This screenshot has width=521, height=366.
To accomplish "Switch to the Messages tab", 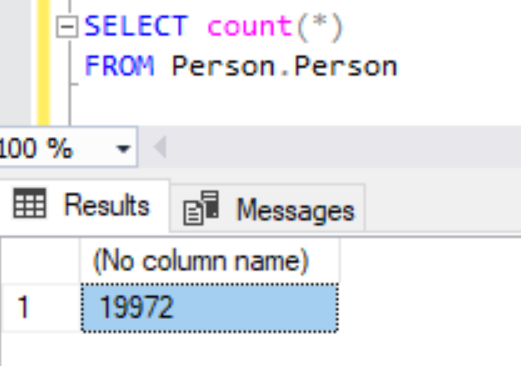I will click(267, 208).
